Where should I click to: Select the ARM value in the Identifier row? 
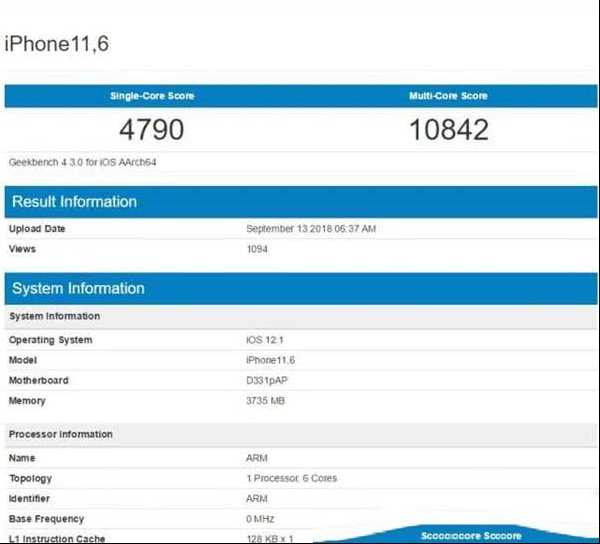click(257, 499)
